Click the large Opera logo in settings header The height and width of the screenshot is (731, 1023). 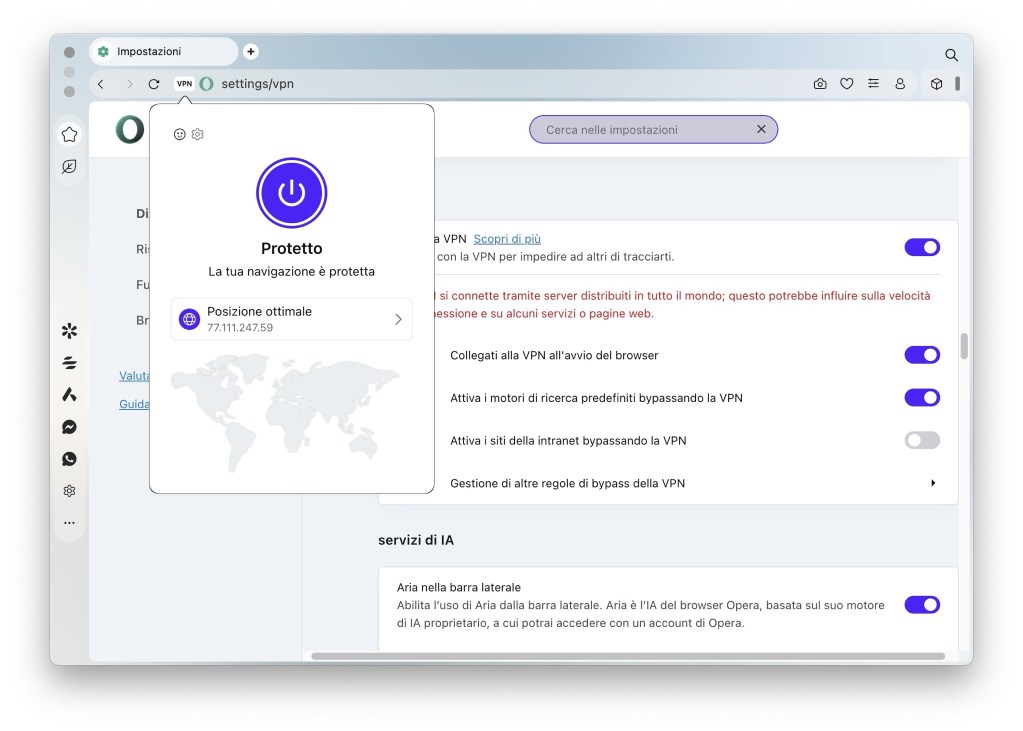(130, 129)
